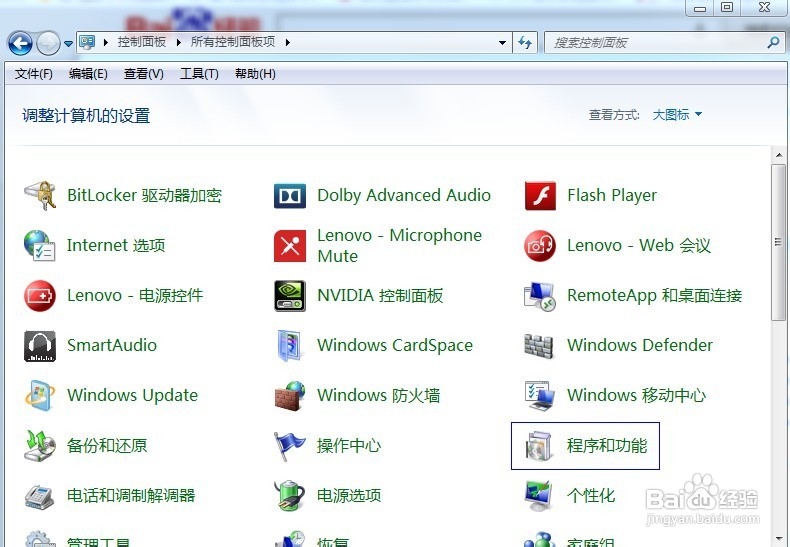
Task: Open the 查看(V) menu
Action: (144, 74)
